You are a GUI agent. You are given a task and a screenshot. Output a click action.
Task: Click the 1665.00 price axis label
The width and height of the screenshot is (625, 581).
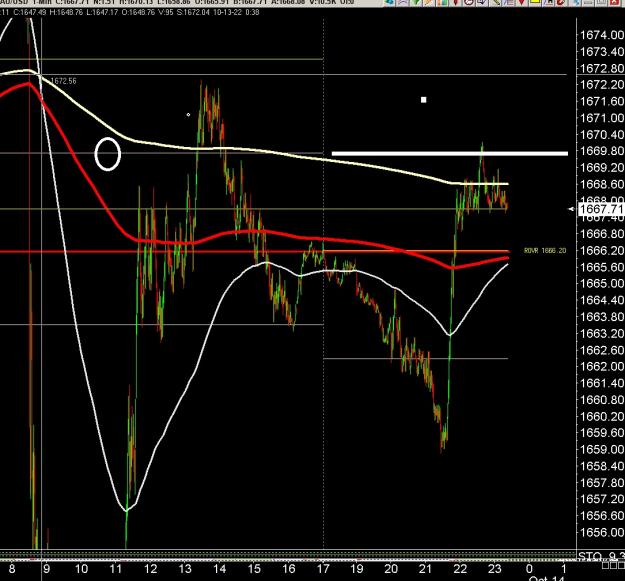601,283
